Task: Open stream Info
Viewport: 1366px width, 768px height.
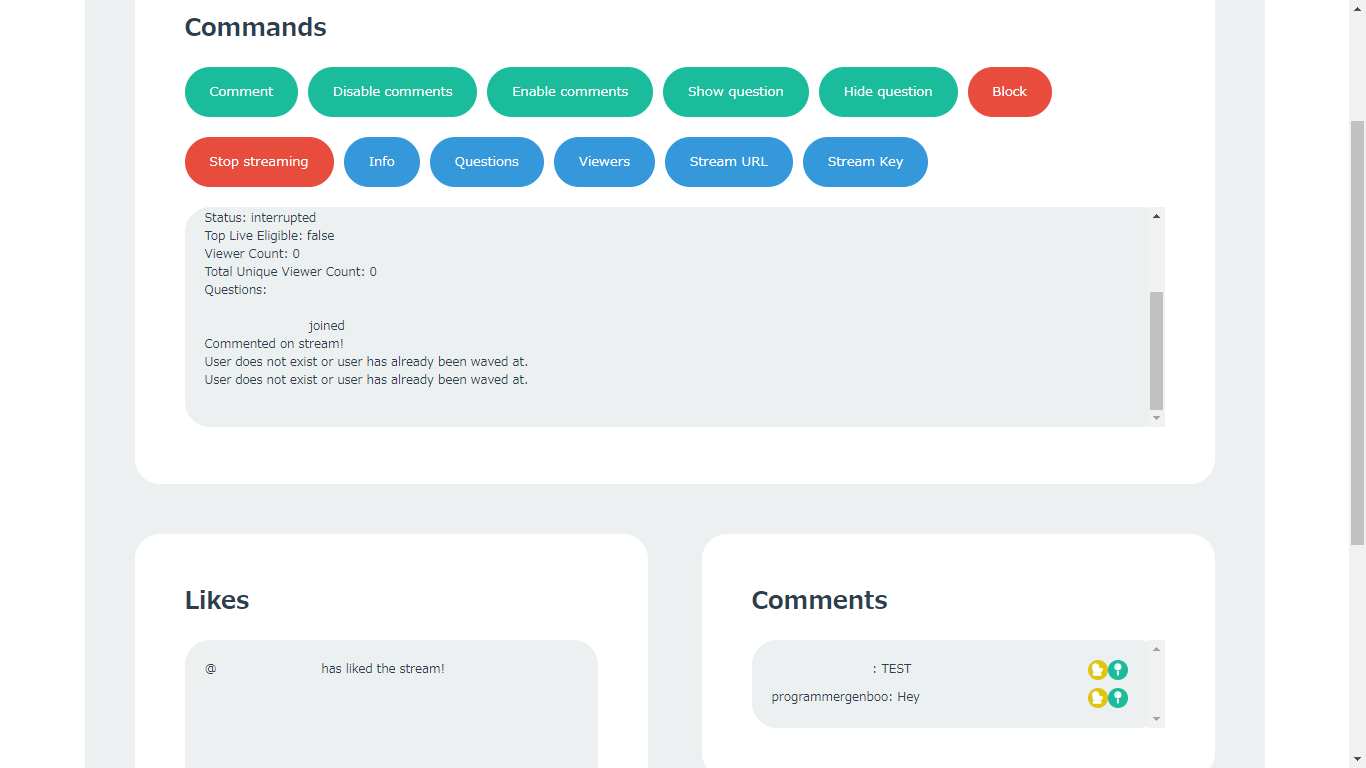Action: pos(382,162)
